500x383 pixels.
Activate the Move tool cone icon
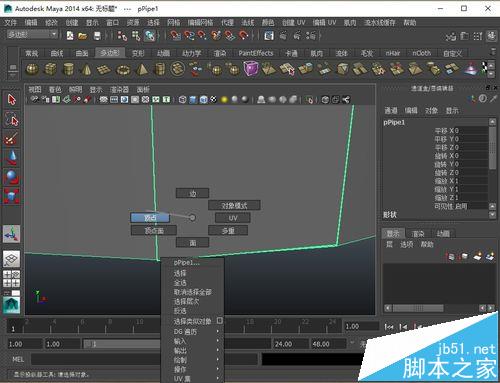(12, 158)
